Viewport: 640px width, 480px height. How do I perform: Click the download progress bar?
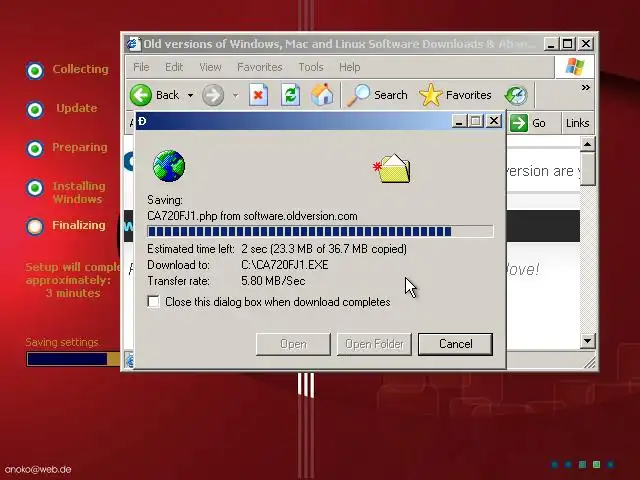click(320, 231)
